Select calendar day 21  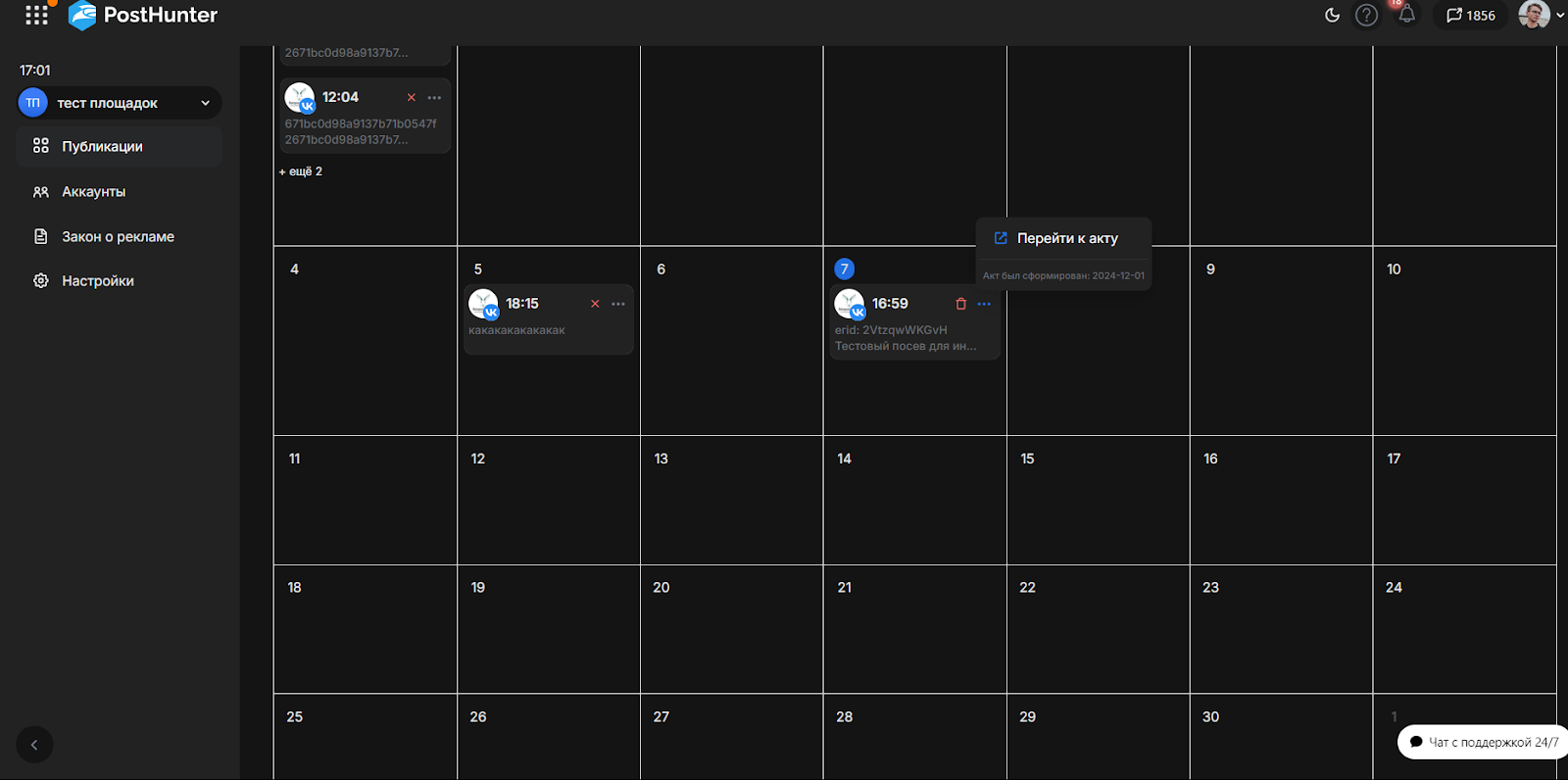click(x=844, y=588)
